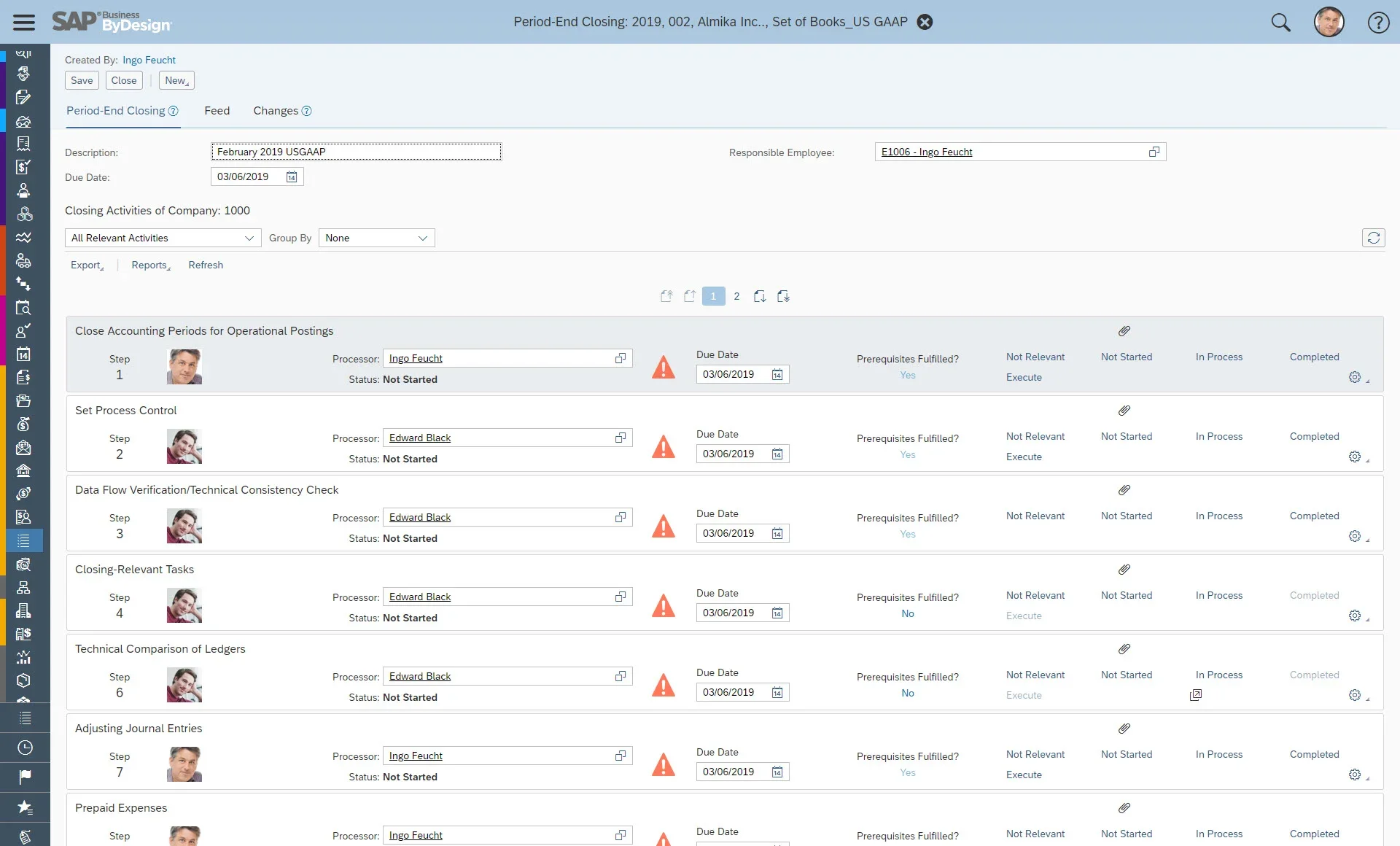Open the hamburger navigation menu
The image size is (1400, 846).
click(23, 22)
